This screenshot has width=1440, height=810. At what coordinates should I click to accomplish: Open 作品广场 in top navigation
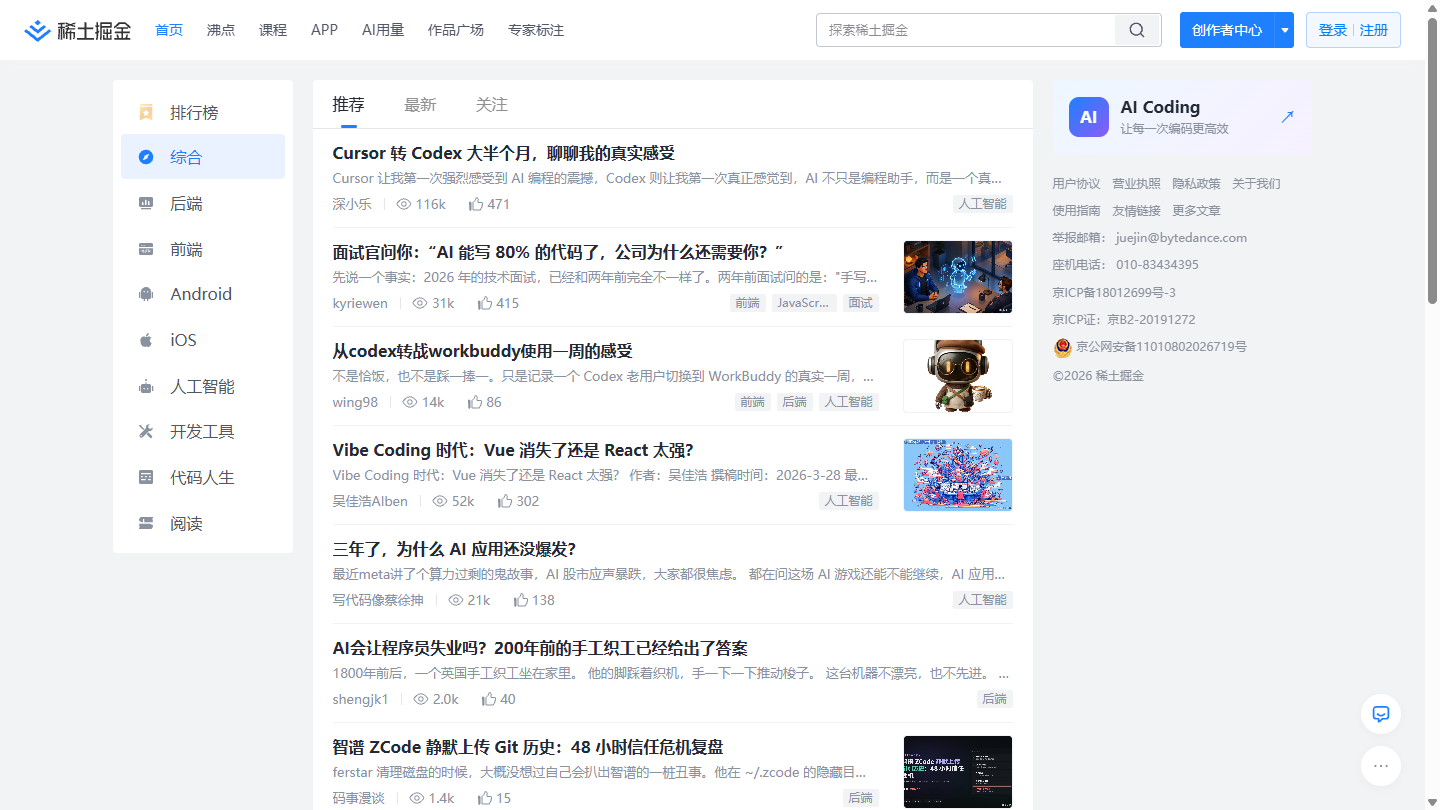(456, 30)
